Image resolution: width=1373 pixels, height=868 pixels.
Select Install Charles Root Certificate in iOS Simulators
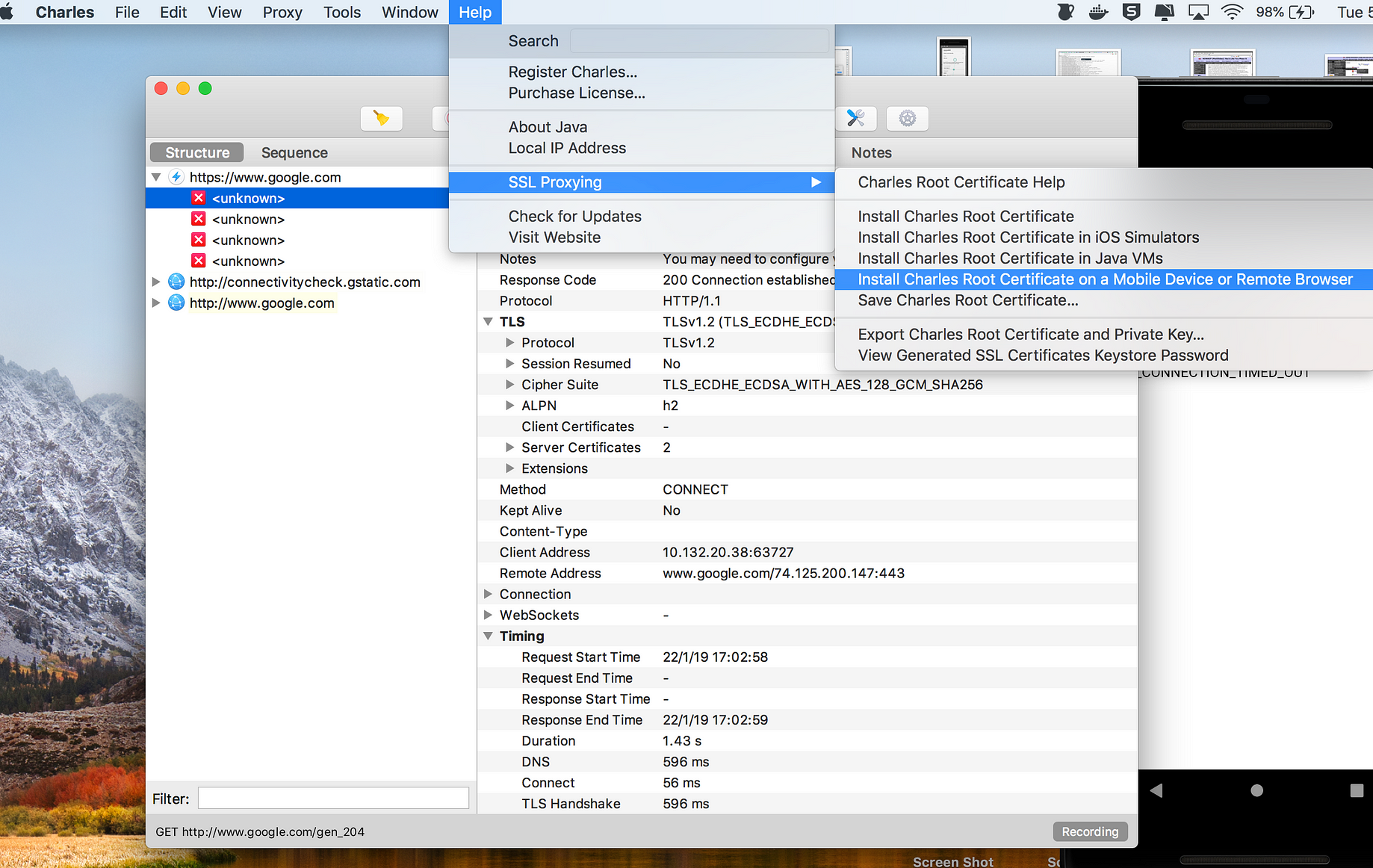pos(1104,237)
